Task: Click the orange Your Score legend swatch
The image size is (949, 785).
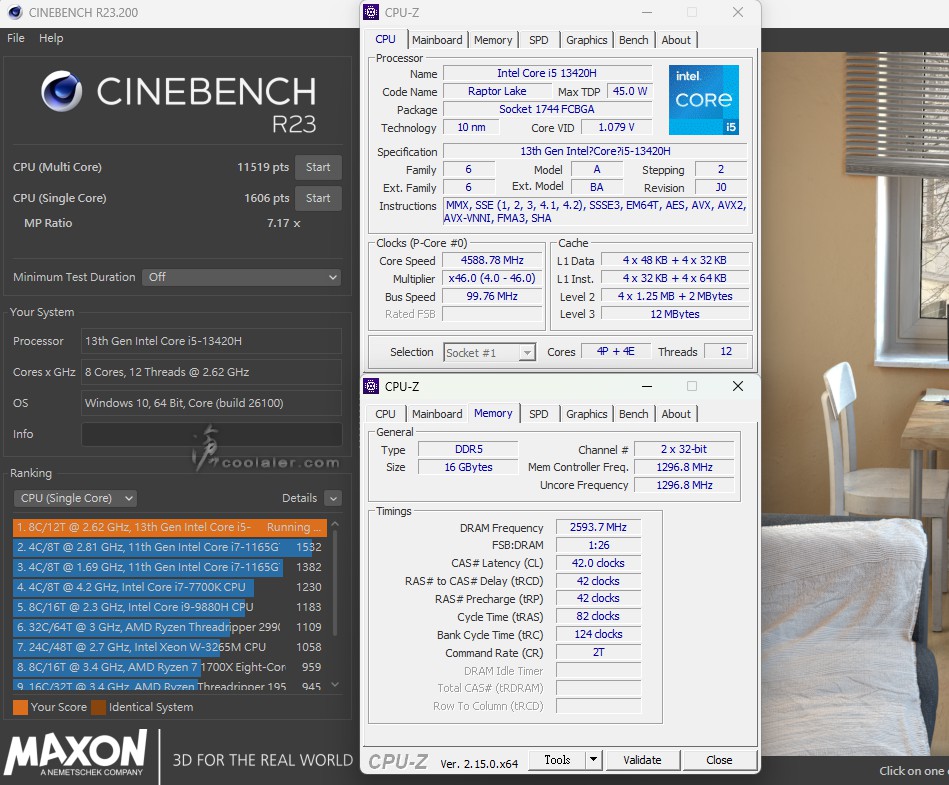Action: point(21,708)
